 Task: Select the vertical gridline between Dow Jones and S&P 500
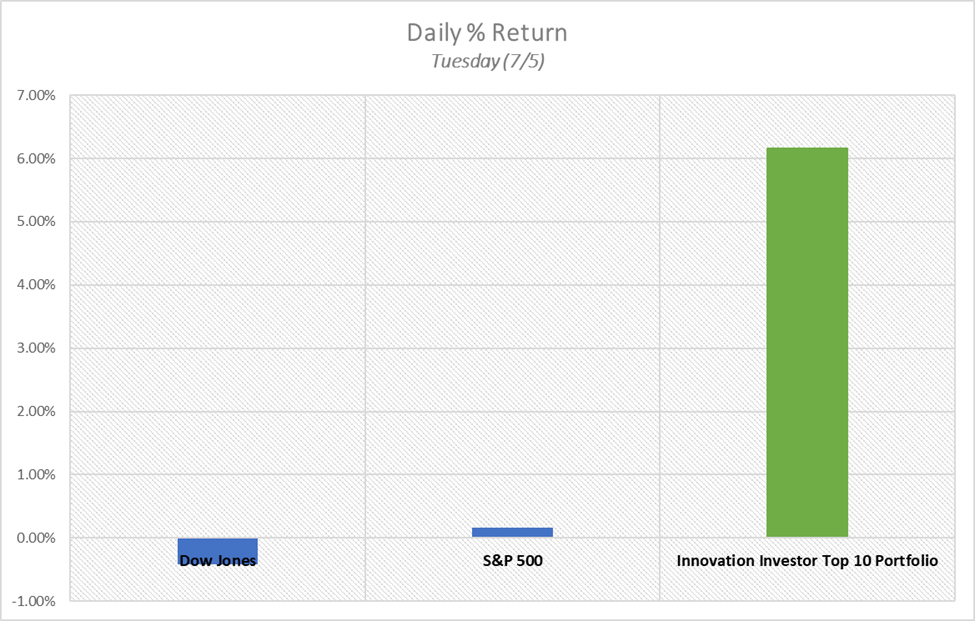coord(365,300)
